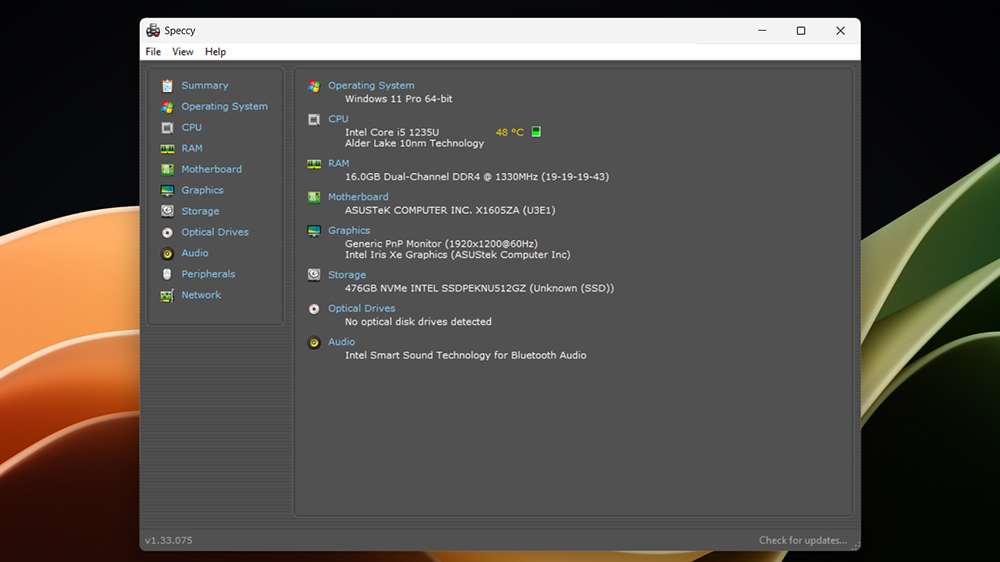Image resolution: width=1000 pixels, height=562 pixels.
Task: View Storage section from sidebar
Action: (200, 211)
